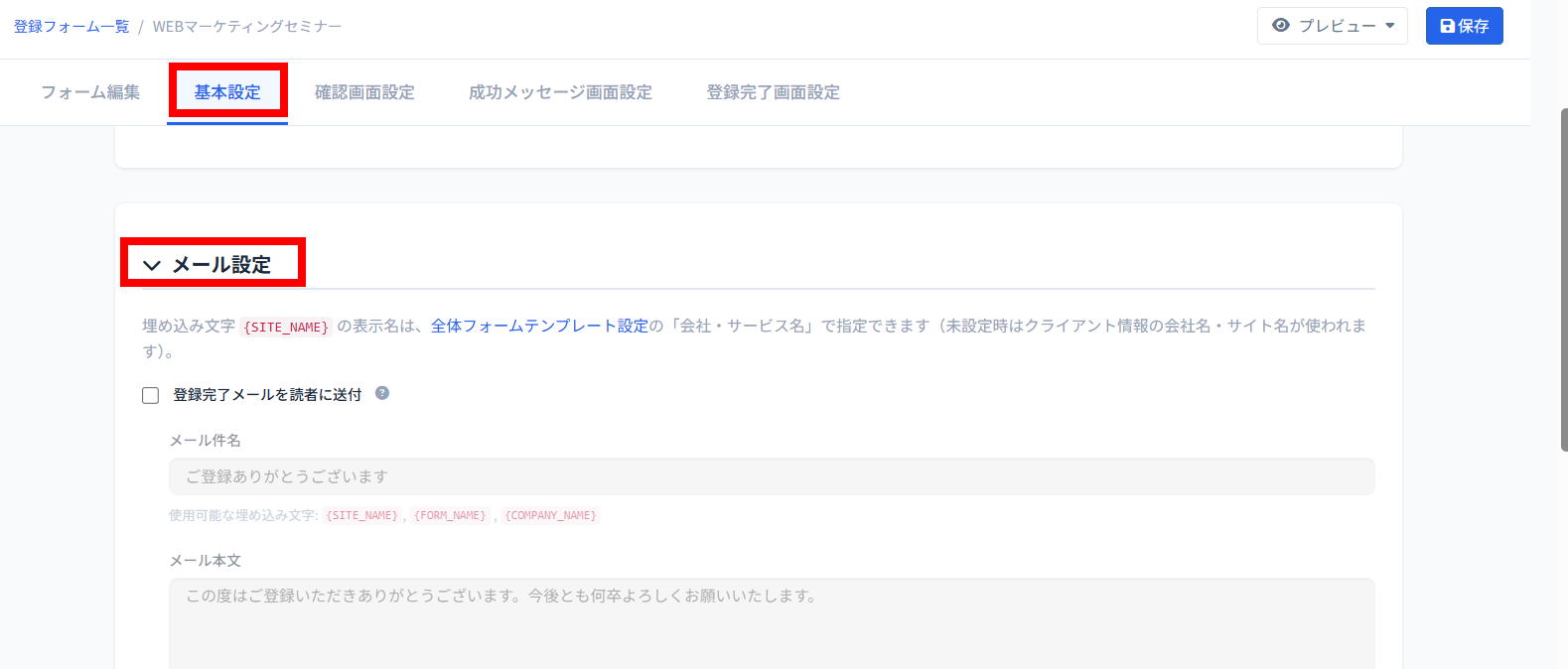Click the page vertical scrollbar
The image size is (1568, 669).
[x=1563, y=278]
